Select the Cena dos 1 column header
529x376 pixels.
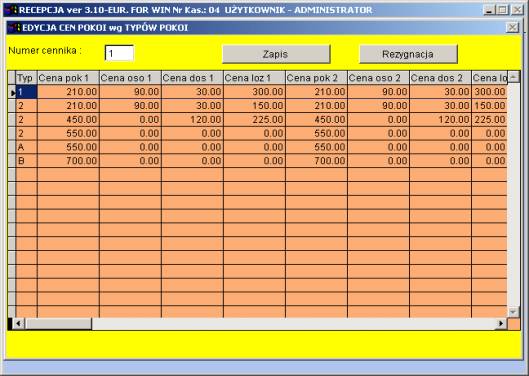pos(192,78)
